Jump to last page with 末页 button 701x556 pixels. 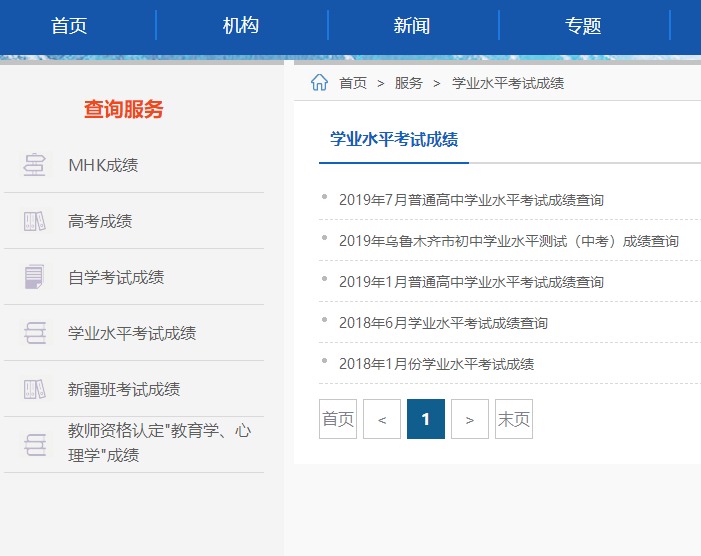(514, 420)
